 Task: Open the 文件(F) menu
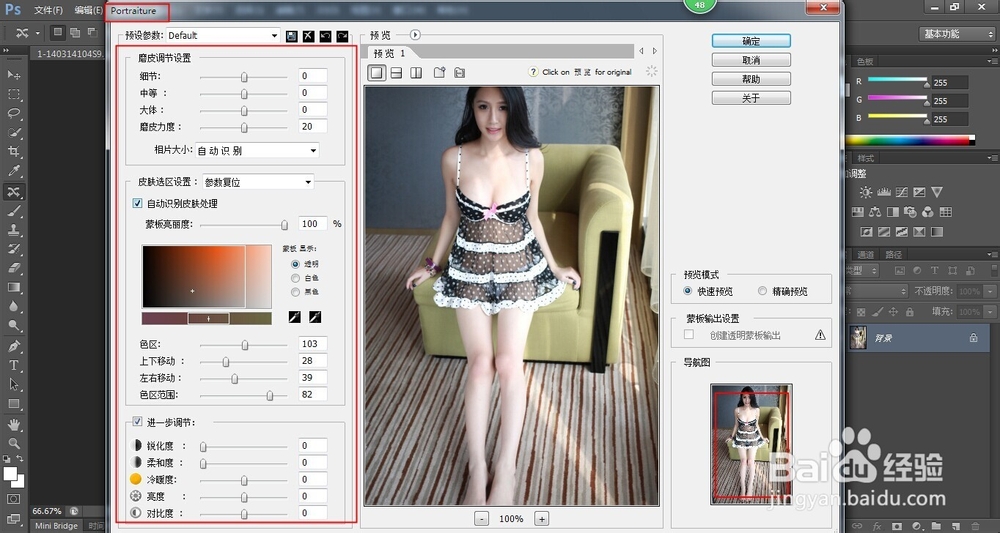(48, 10)
